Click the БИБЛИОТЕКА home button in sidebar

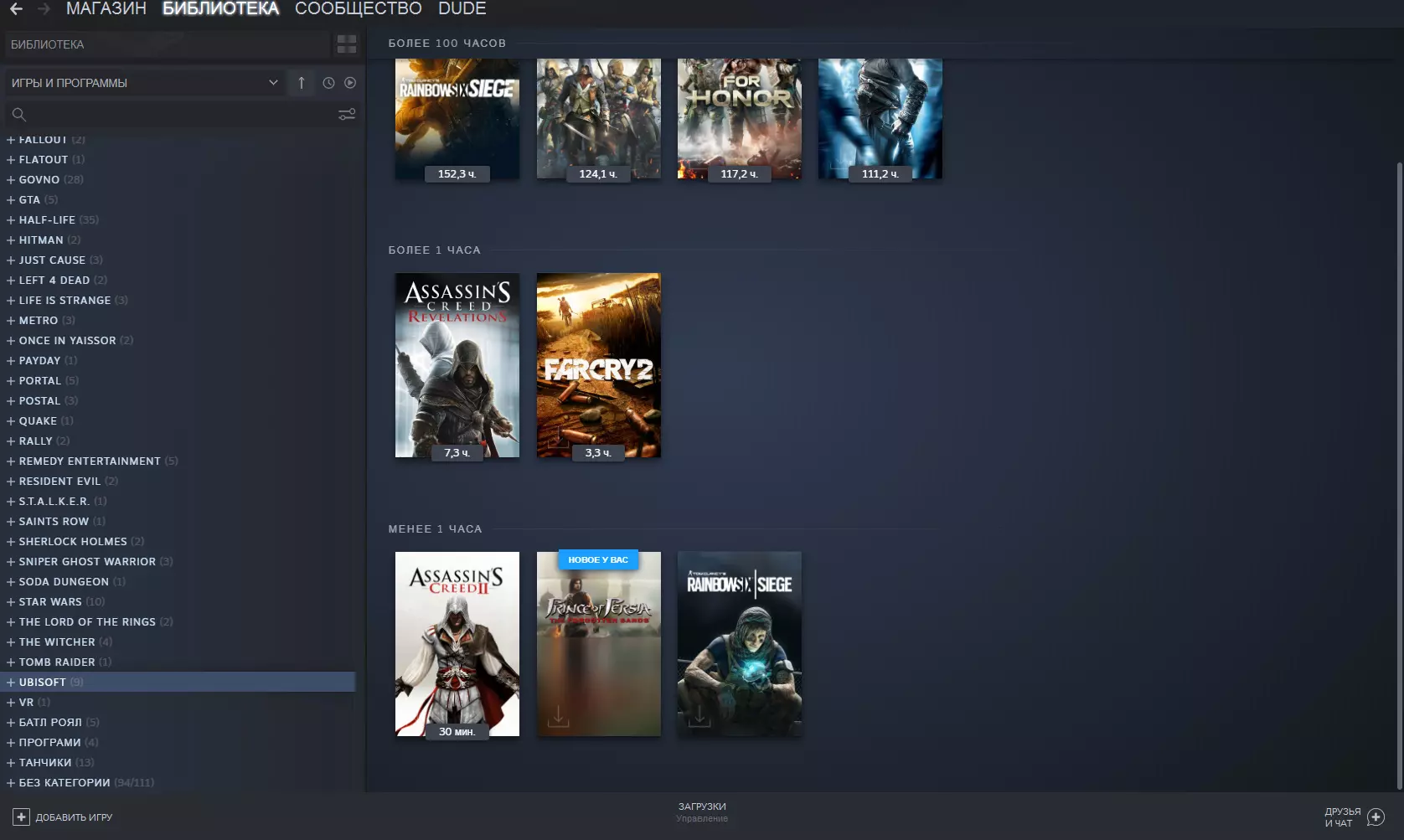pos(166,44)
